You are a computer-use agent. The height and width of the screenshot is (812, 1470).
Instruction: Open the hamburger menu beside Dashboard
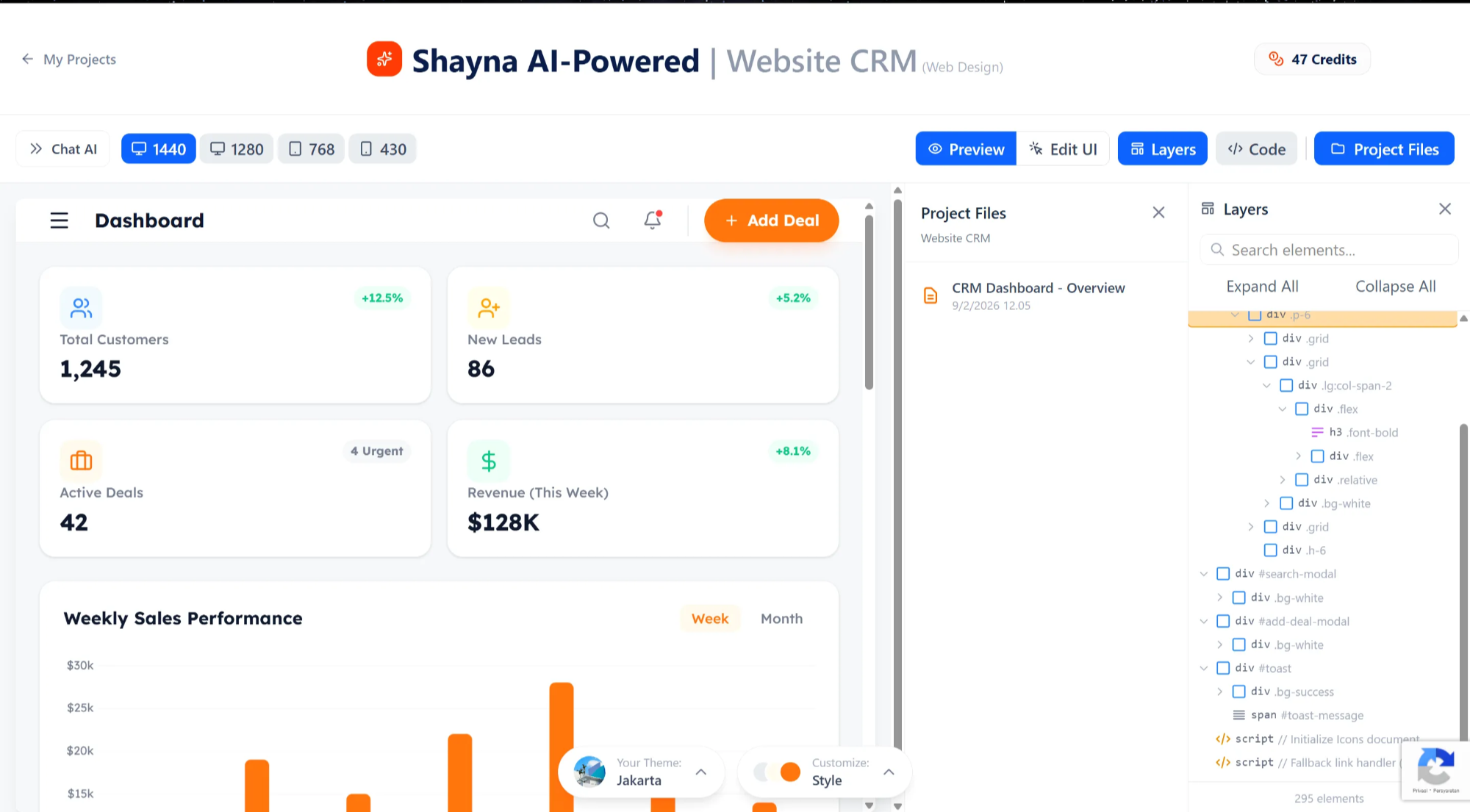[59, 220]
